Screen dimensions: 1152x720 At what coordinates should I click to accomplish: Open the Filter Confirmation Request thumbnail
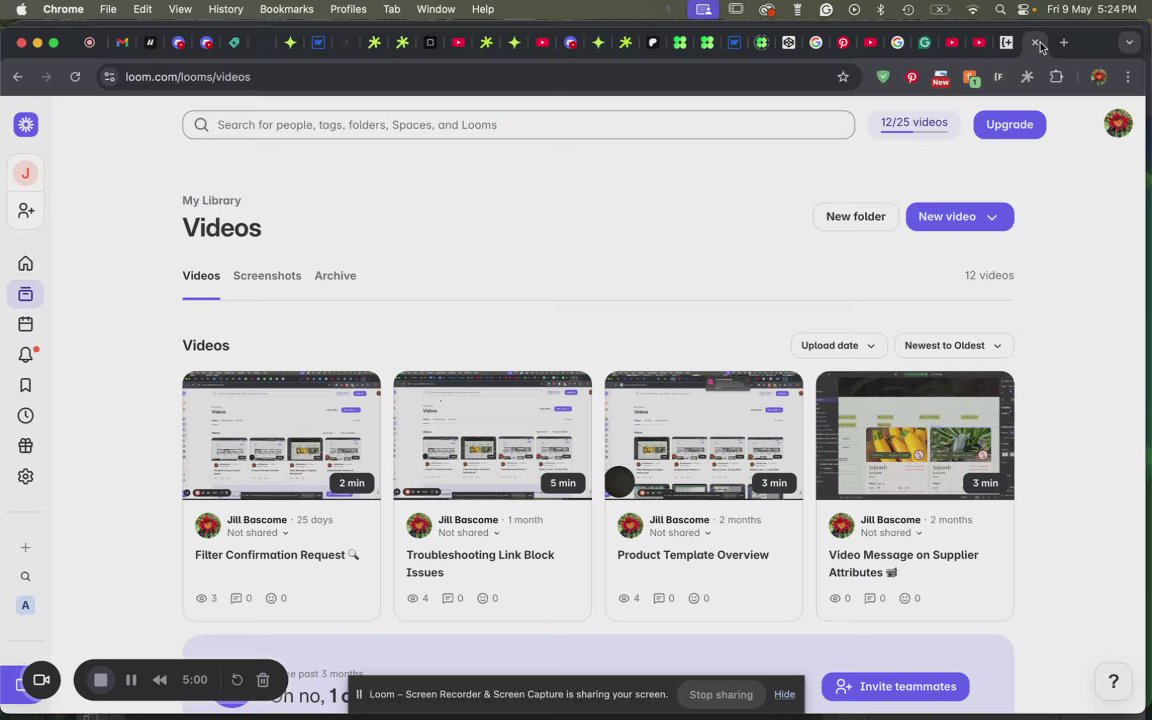281,436
